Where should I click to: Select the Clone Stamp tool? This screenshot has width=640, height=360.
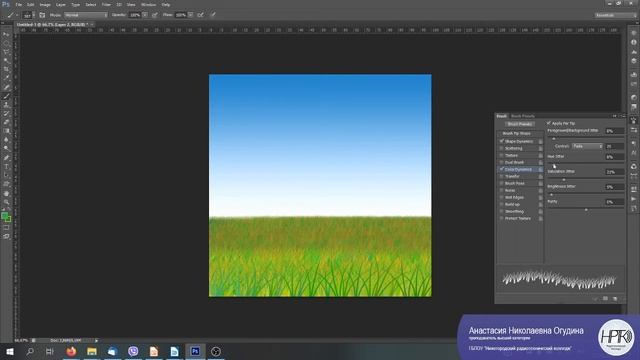pos(6,105)
